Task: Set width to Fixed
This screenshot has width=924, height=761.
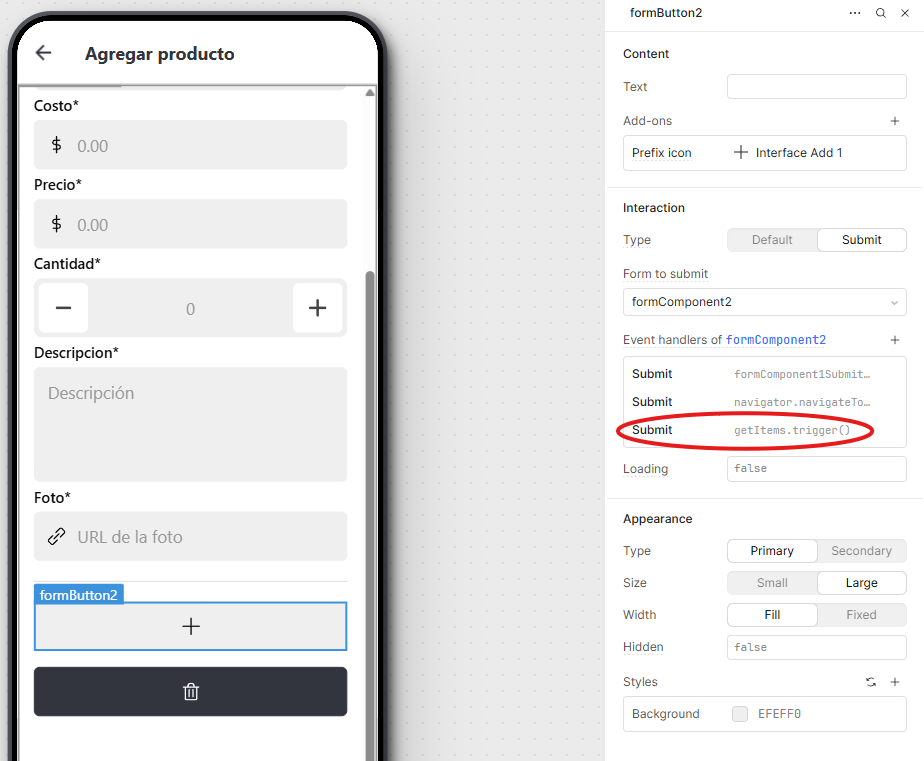Action: point(861,615)
